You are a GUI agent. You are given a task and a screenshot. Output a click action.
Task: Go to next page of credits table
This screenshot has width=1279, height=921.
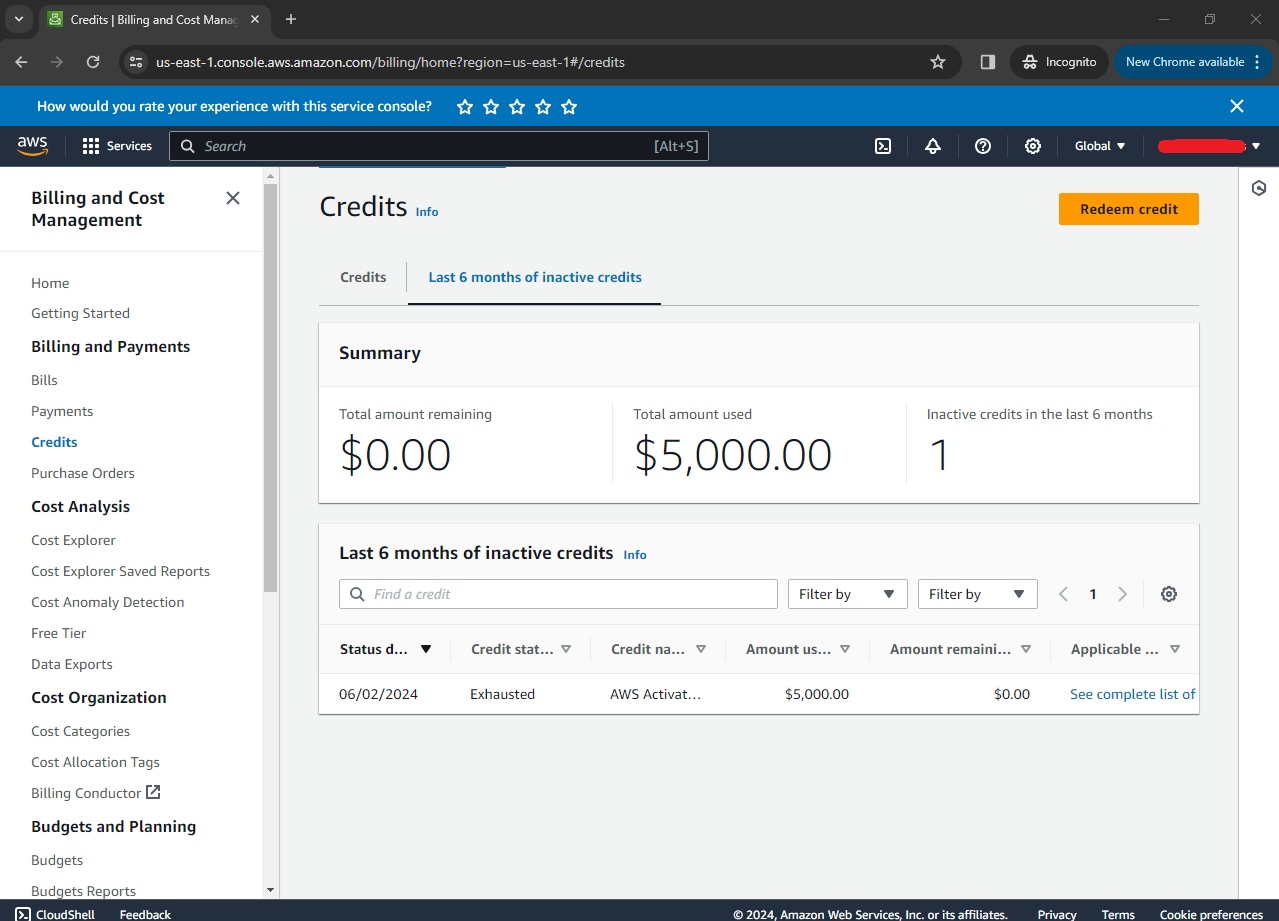pos(1122,594)
